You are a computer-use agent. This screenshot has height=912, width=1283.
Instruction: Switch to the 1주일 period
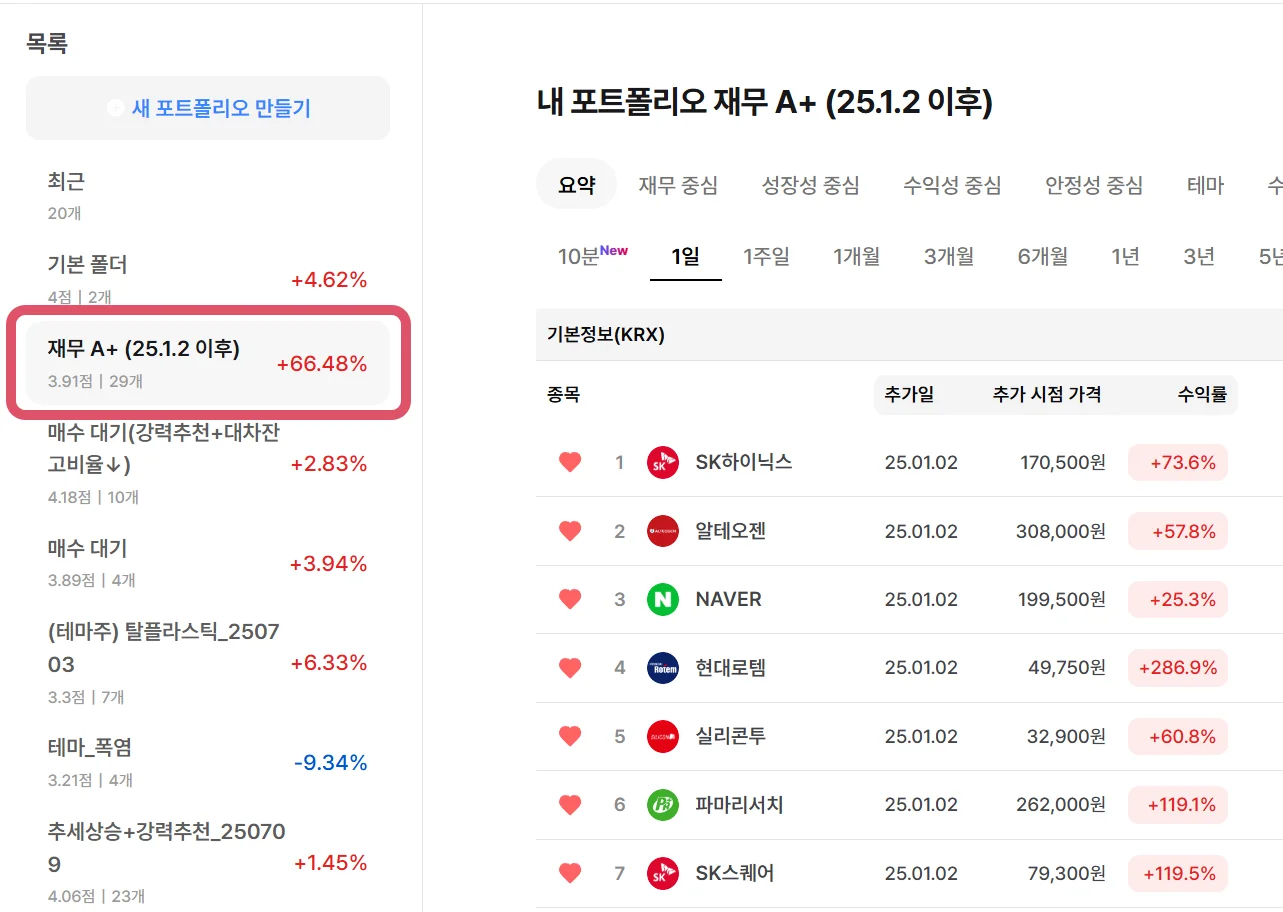pyautogui.click(x=767, y=257)
